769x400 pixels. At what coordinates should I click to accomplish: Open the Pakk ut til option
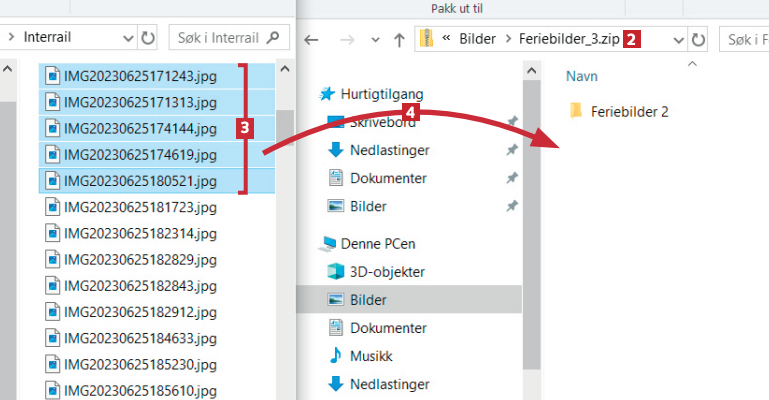(x=457, y=8)
